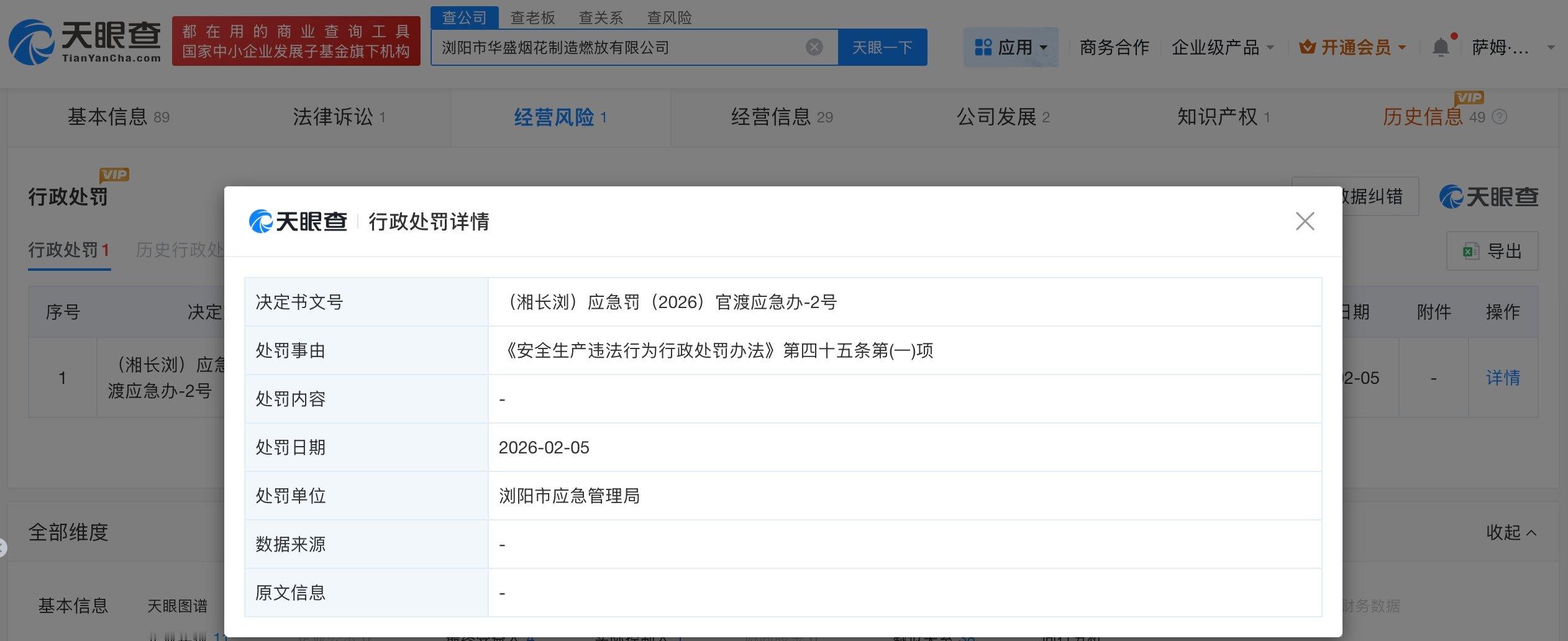Screen dimensions: 1568x641
Task: Click the penalty date 2026-02-05 in dialog
Action: (x=544, y=448)
